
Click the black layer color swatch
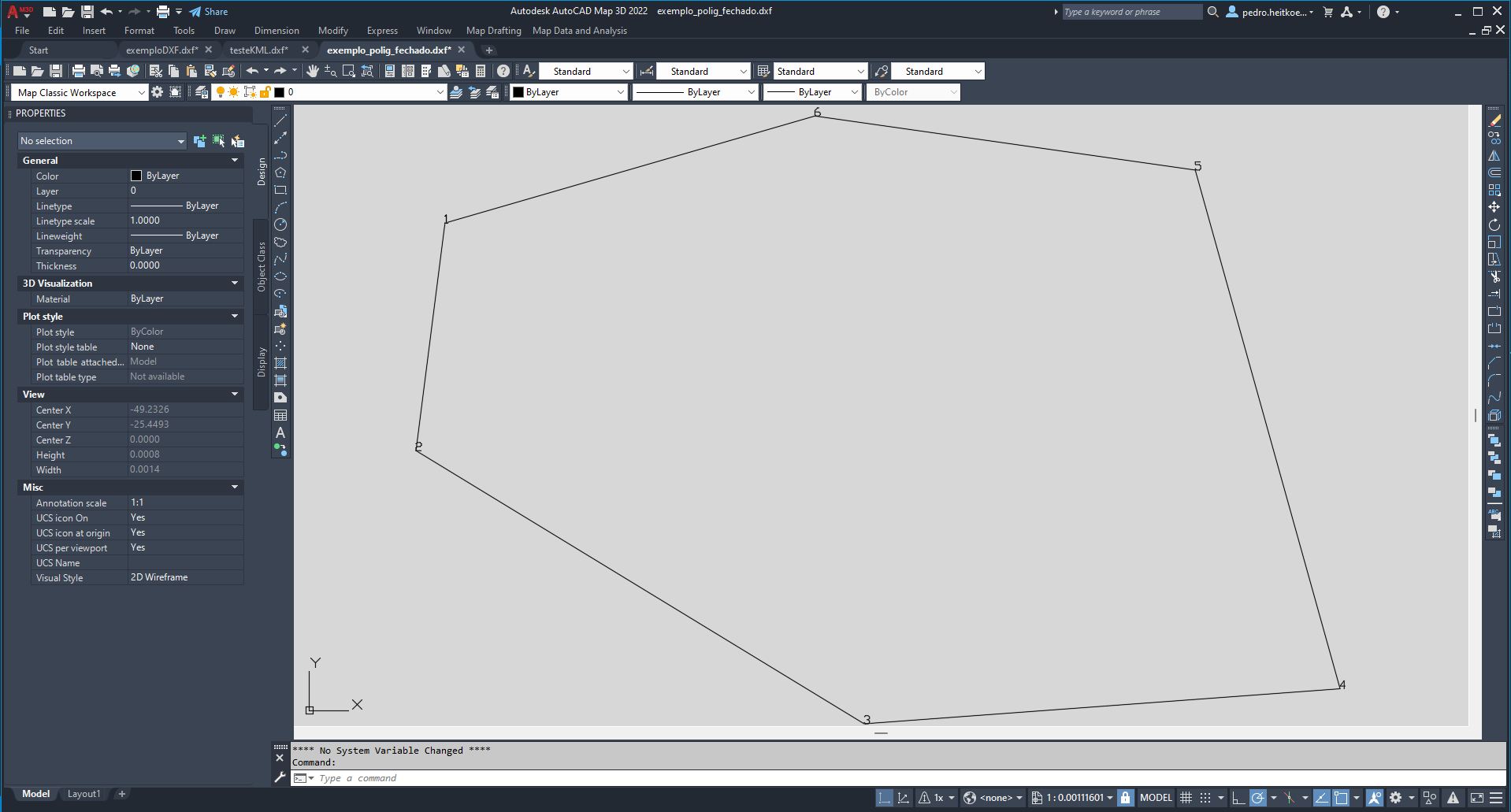[279, 92]
